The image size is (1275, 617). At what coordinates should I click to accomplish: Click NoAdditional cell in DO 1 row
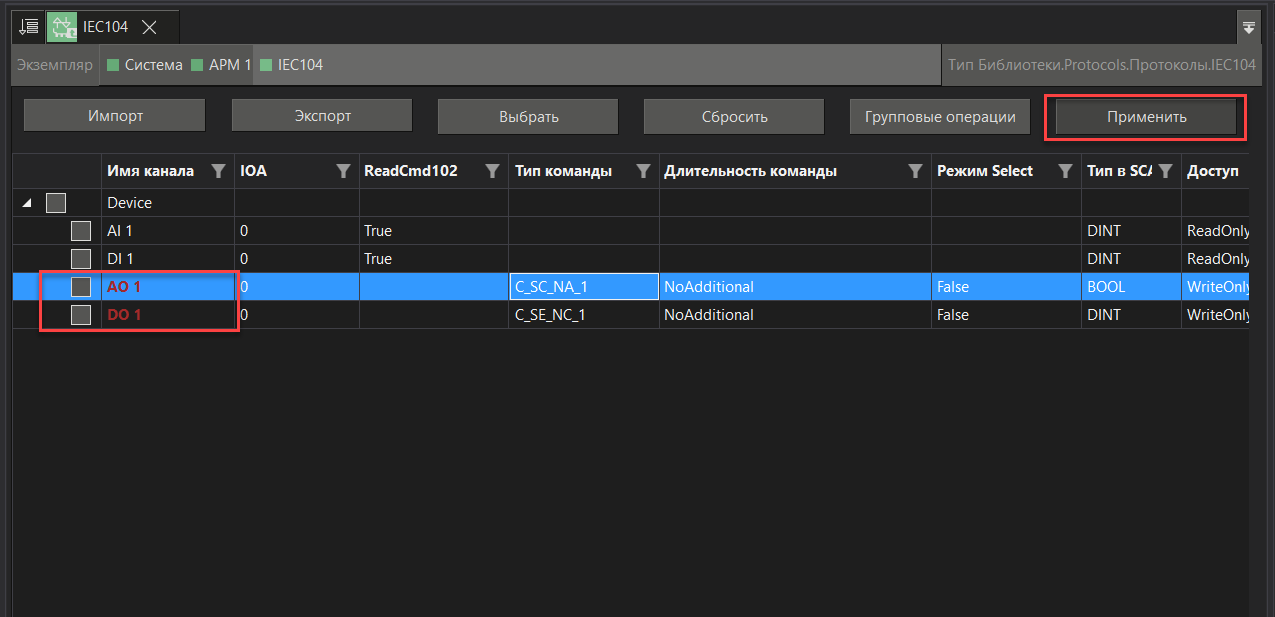[x=708, y=315]
